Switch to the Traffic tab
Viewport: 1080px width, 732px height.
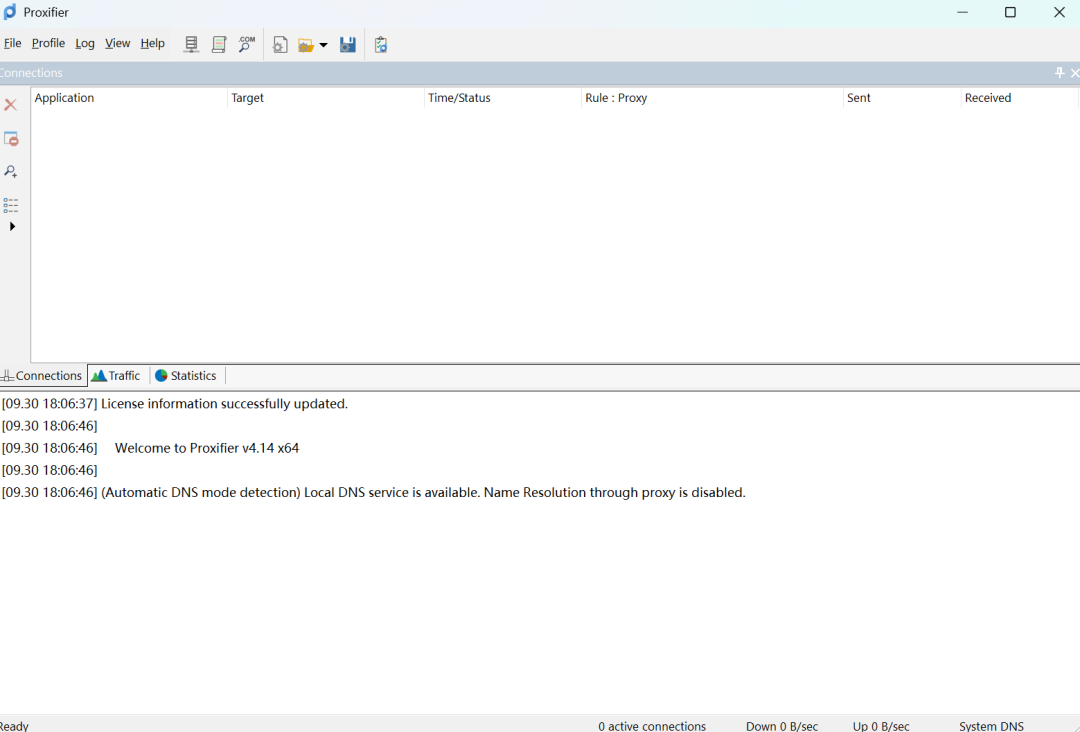pyautogui.click(x=117, y=375)
